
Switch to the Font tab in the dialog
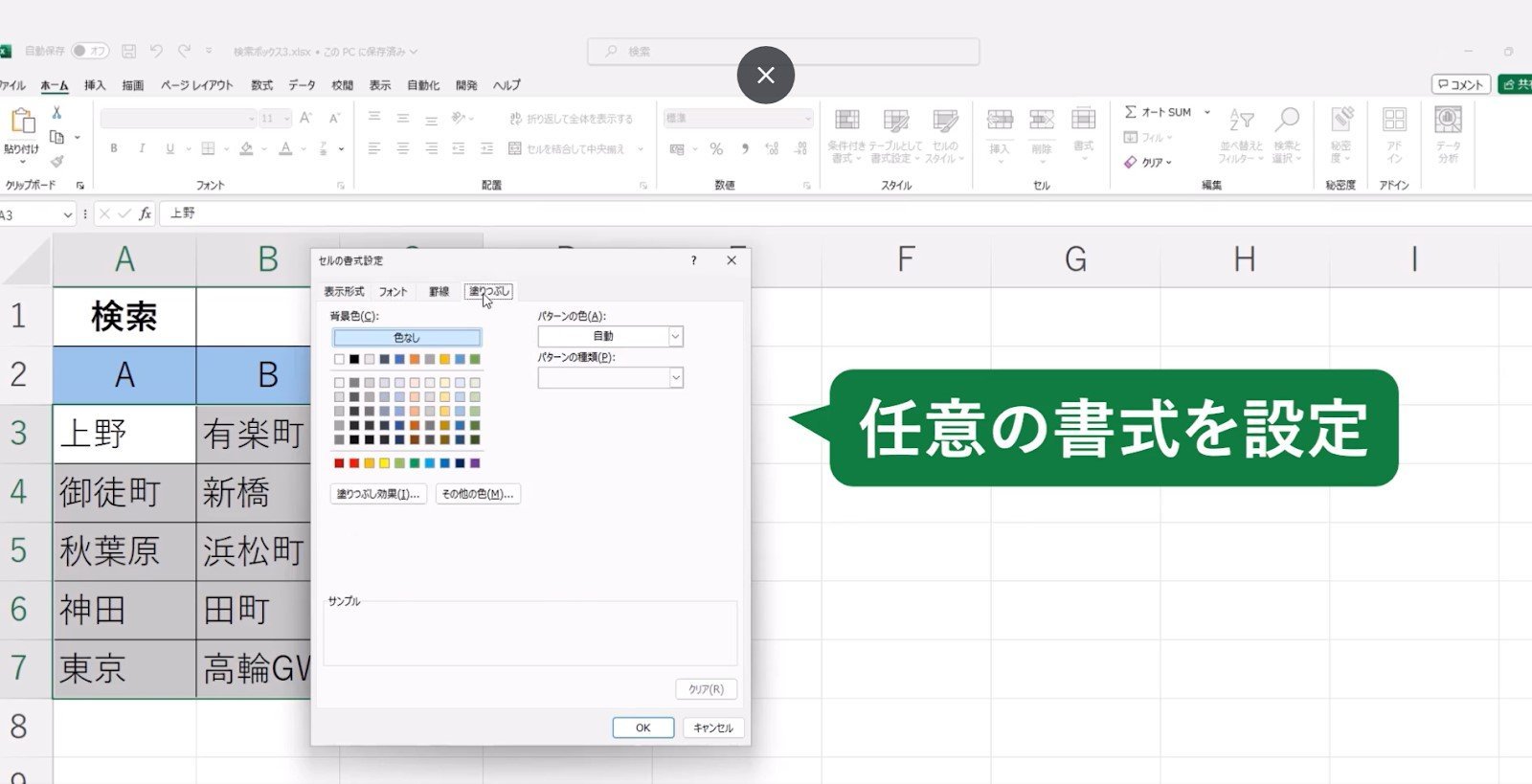pyautogui.click(x=393, y=291)
